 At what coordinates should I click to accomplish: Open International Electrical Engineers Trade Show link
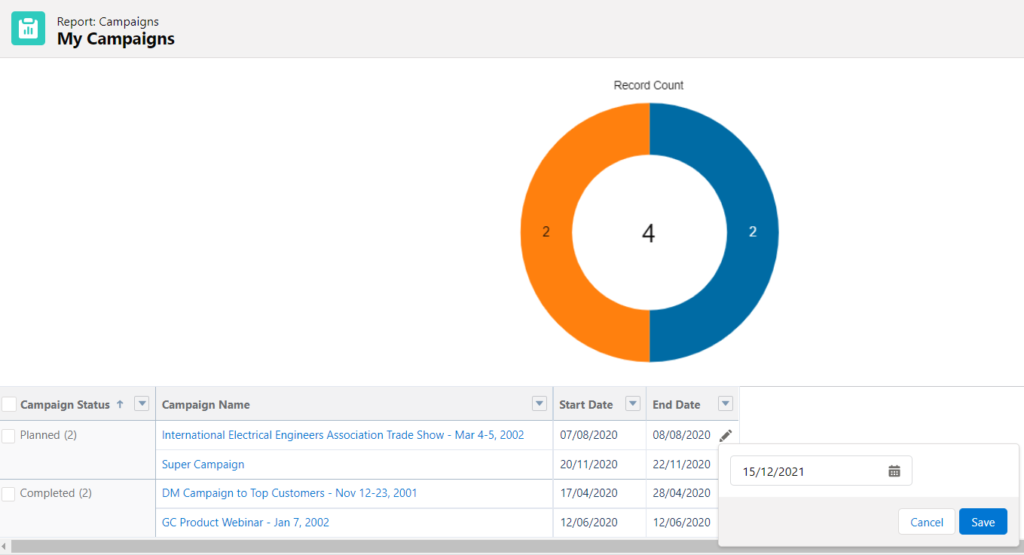pyautogui.click(x=342, y=436)
